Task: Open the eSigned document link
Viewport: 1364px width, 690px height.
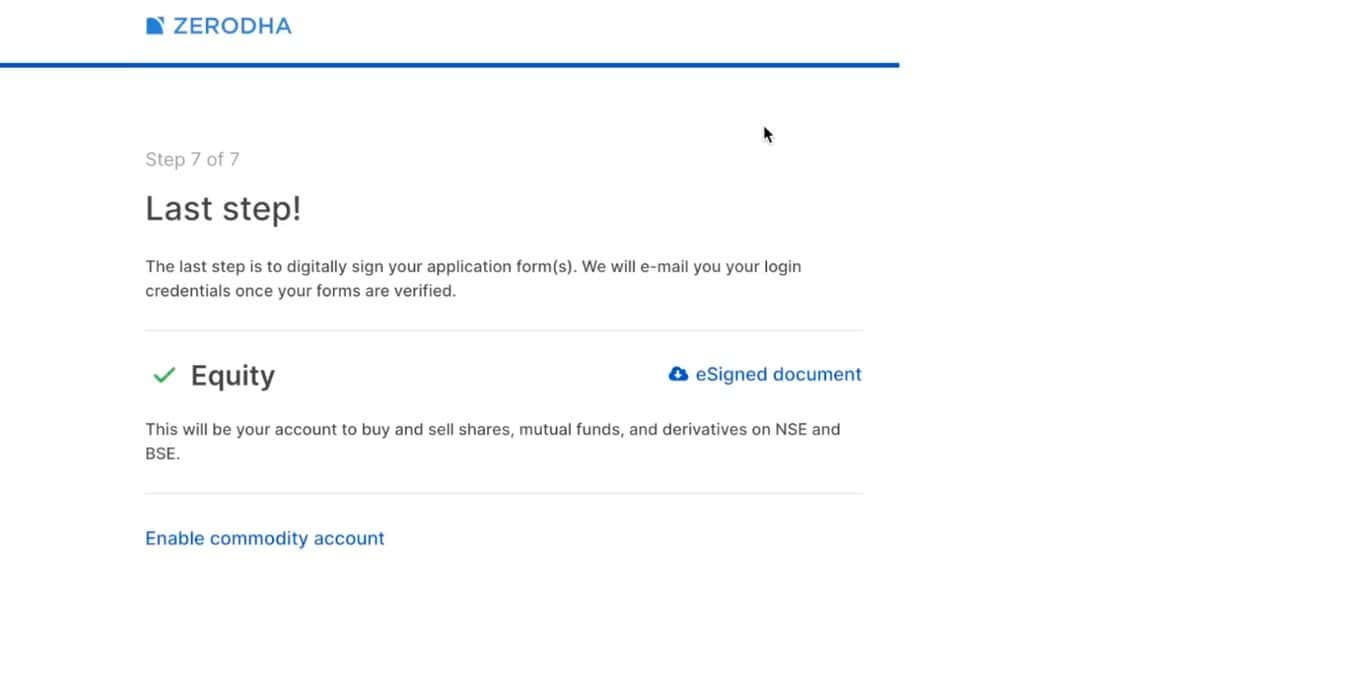Action: pos(778,373)
